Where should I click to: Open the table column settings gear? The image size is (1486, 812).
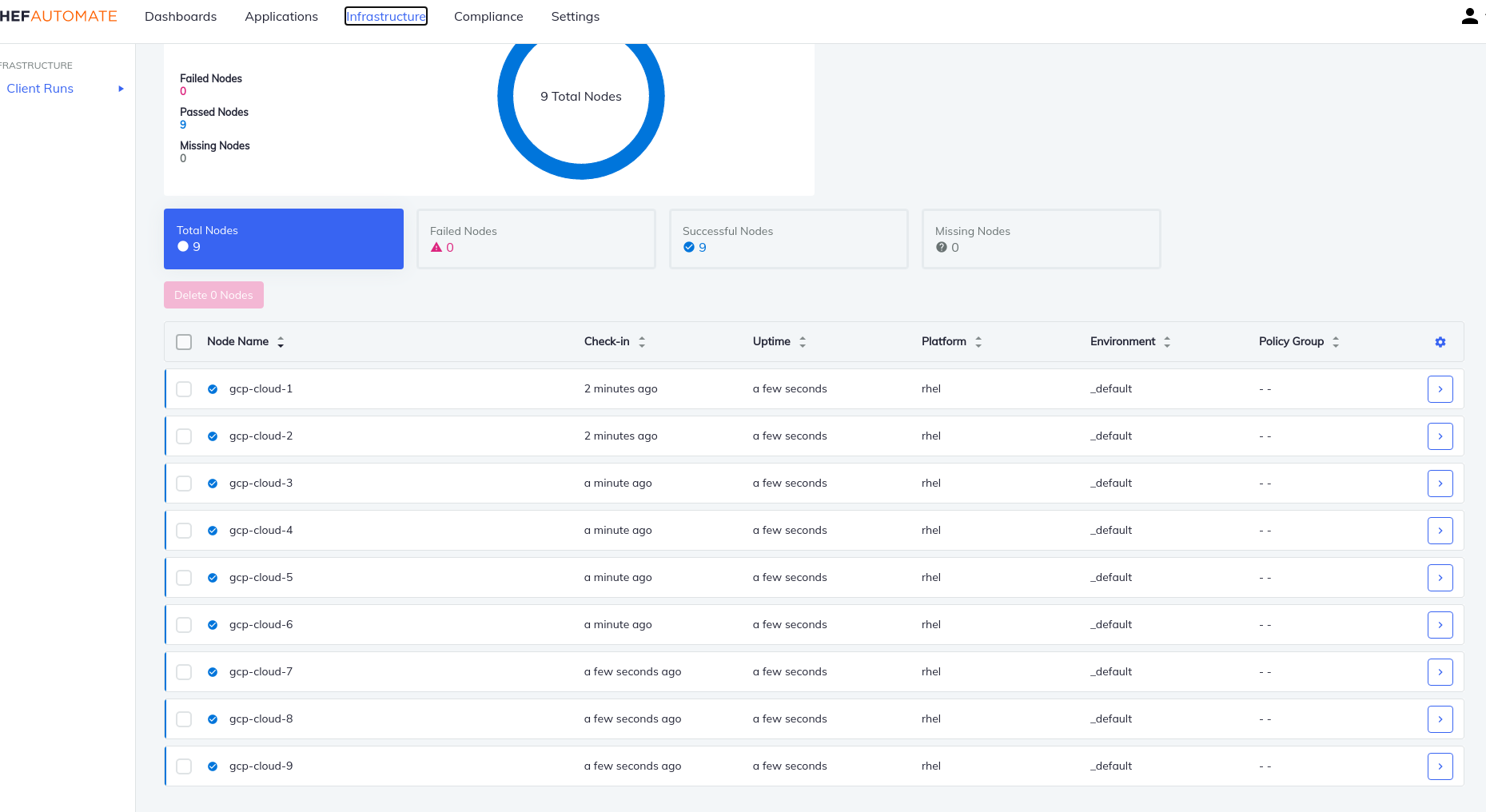pos(1440,342)
